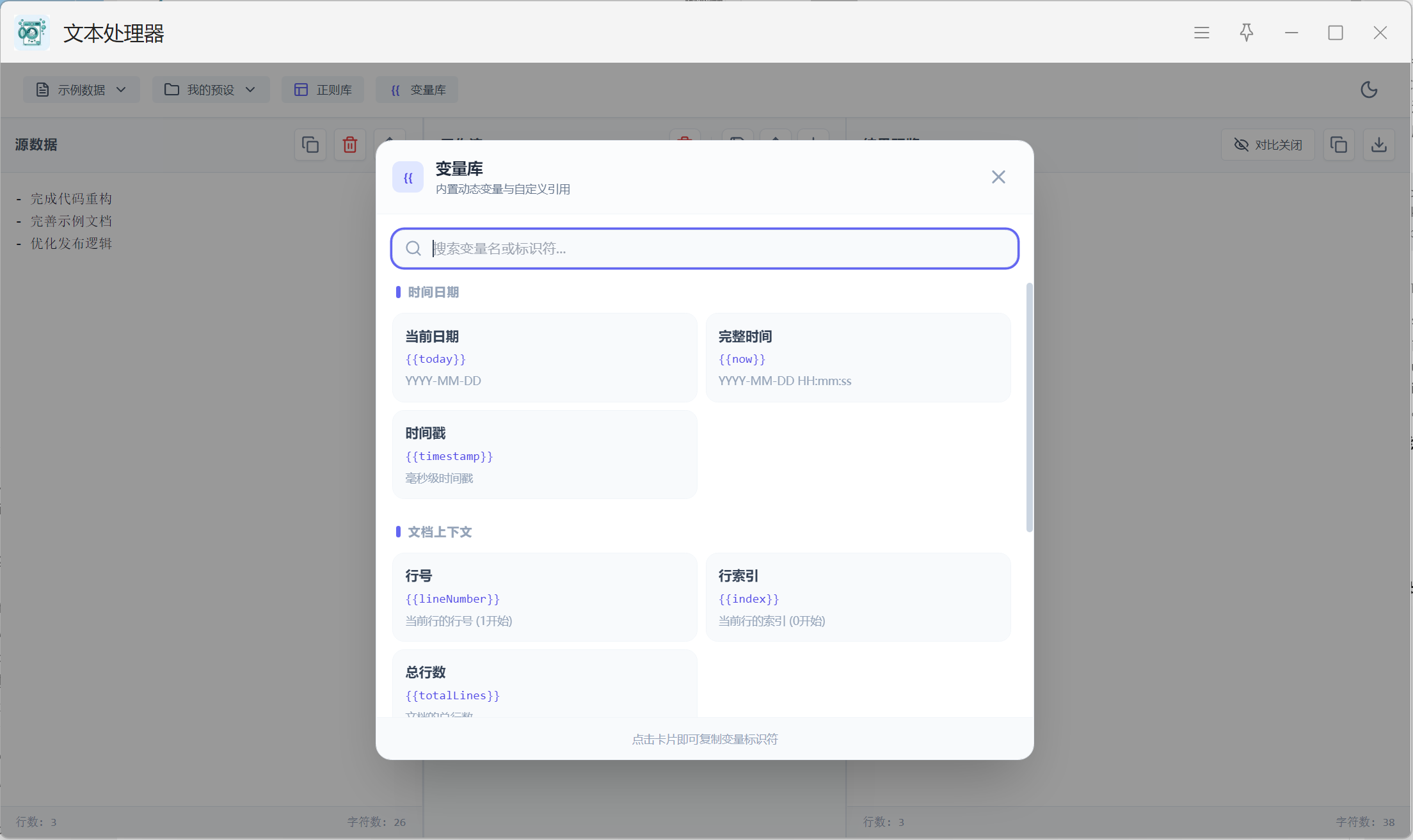Toggle the 对比关闭 compare view
This screenshot has height=840, width=1413.
1267,145
